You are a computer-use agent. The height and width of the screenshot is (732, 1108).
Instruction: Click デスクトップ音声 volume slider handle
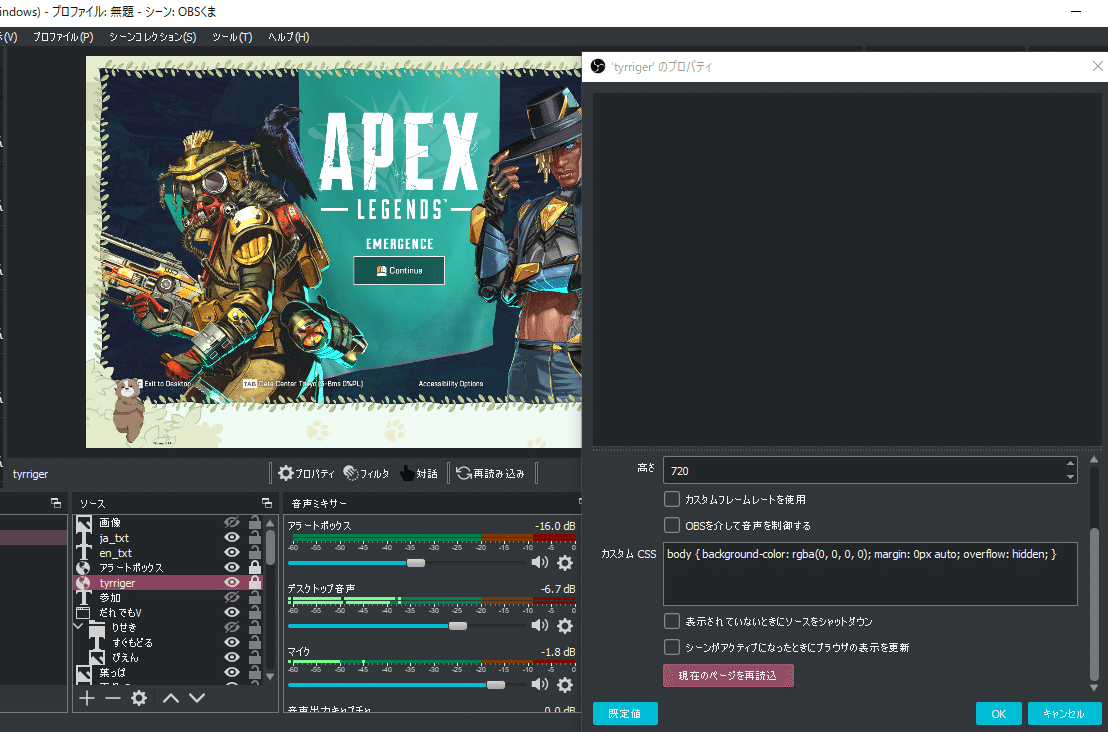(458, 626)
